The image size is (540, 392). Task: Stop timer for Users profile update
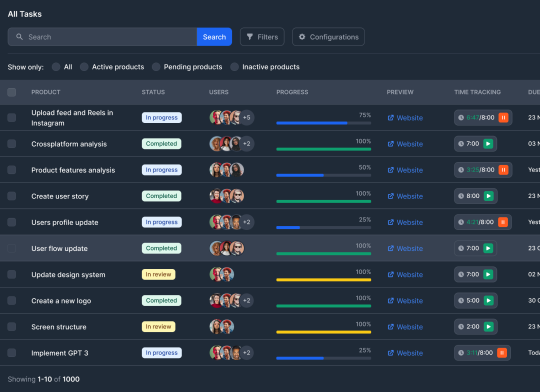click(503, 222)
